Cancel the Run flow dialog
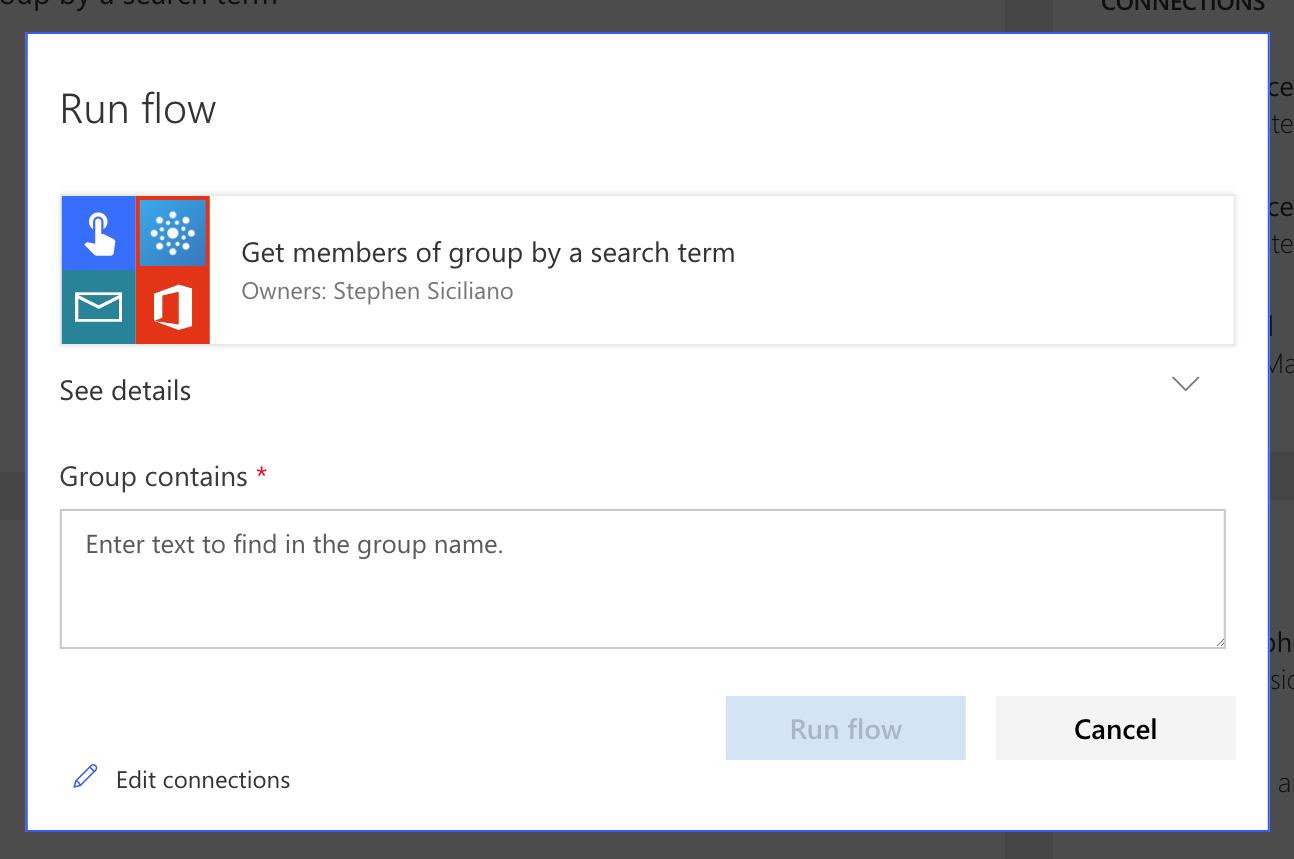Screen dimensions: 1294x859 [1115, 729]
